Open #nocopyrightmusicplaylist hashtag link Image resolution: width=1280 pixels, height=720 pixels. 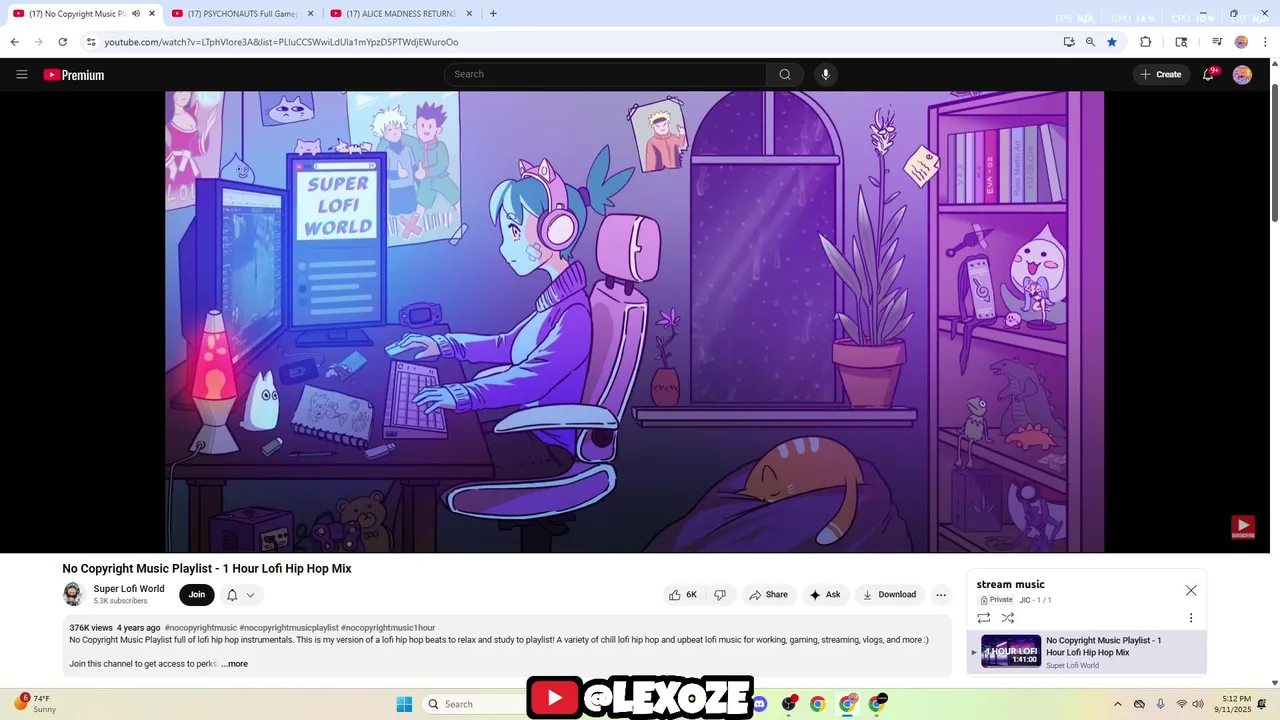[289, 628]
